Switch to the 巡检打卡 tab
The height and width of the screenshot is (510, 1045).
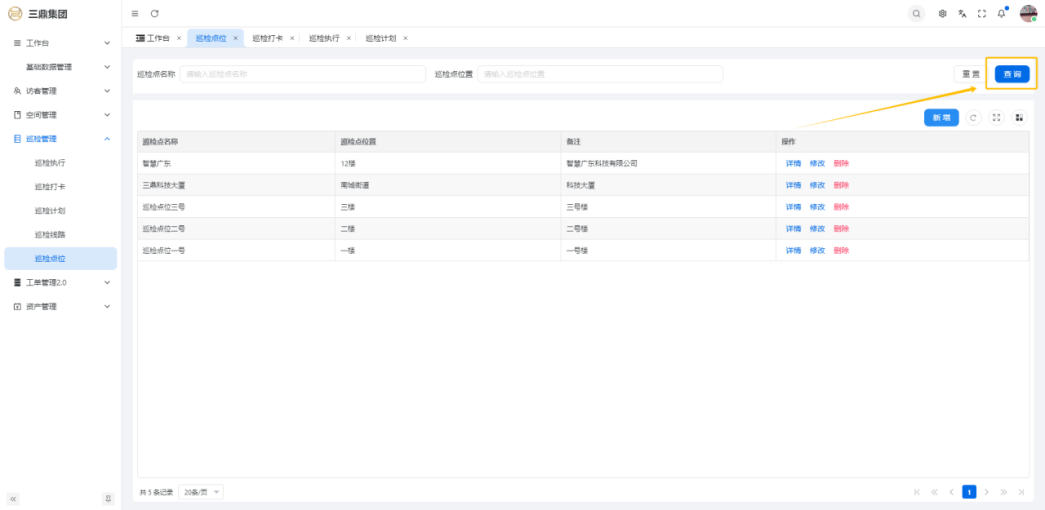pos(268,38)
